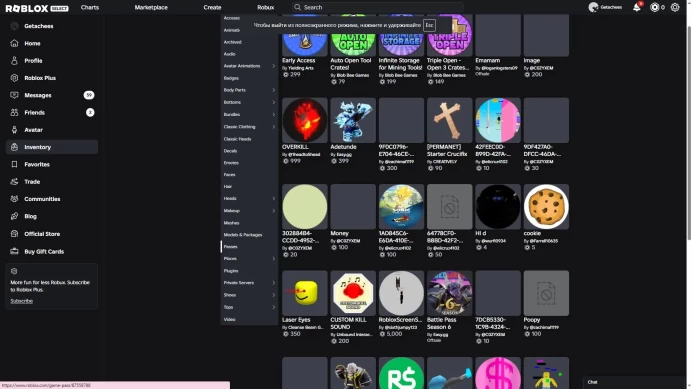Open the Marketplace tab
Image resolution: width=692 pixels, height=389 pixels.
click(151, 8)
